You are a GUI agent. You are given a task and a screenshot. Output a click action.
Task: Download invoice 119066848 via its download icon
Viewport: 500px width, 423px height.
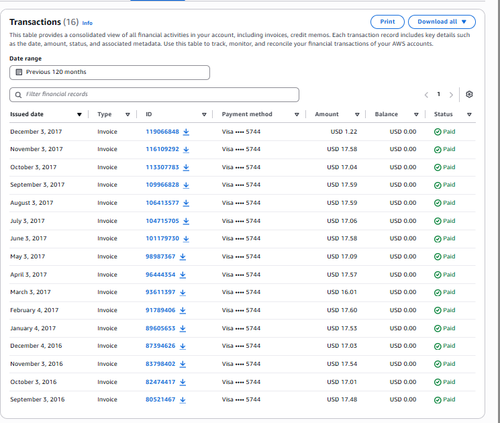point(186,132)
